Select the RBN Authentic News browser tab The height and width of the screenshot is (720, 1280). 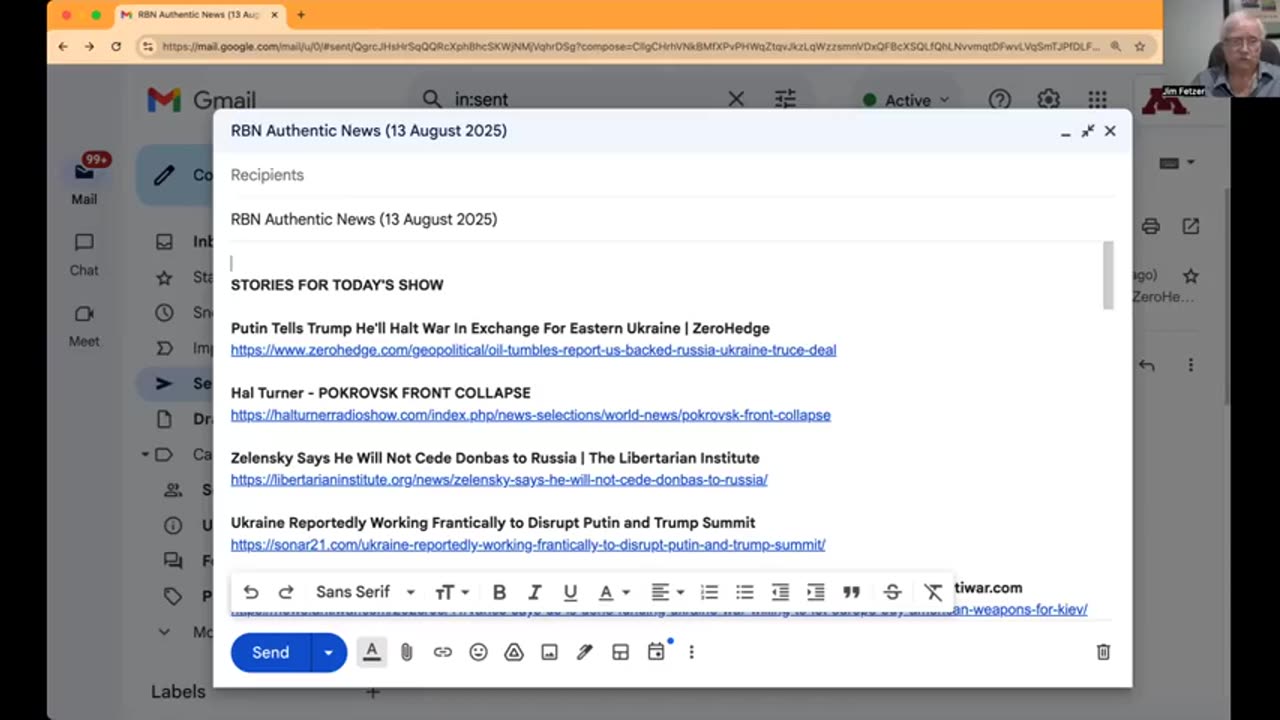coord(198,15)
